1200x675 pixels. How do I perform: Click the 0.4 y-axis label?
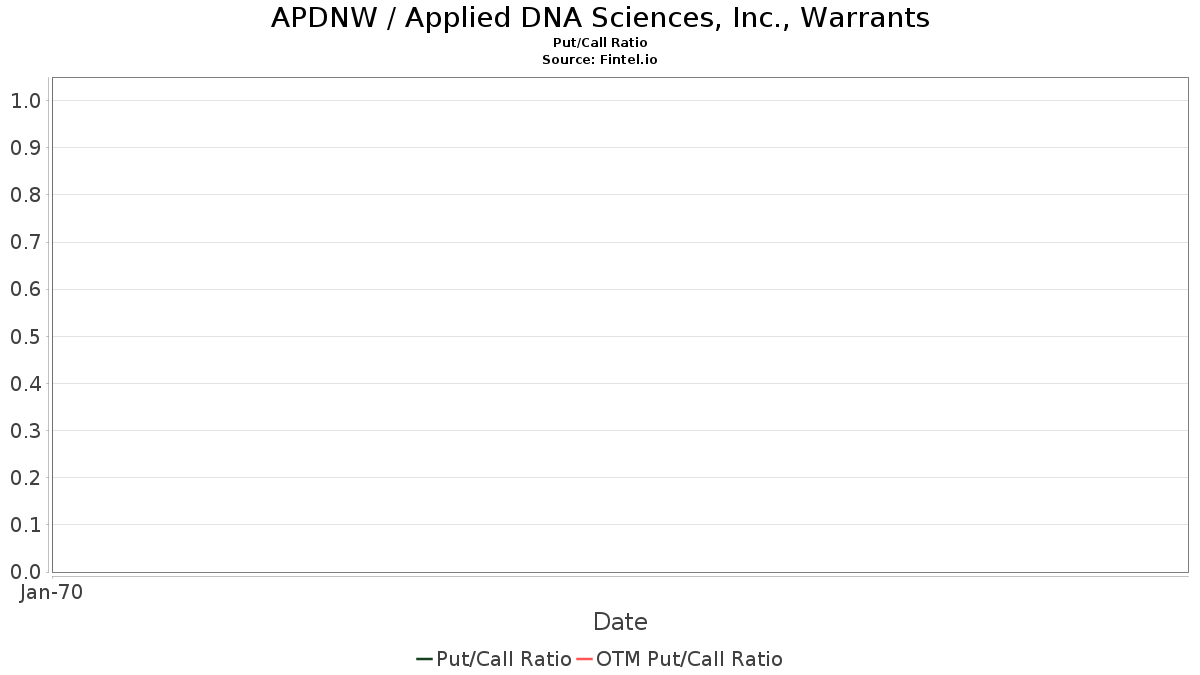point(25,384)
